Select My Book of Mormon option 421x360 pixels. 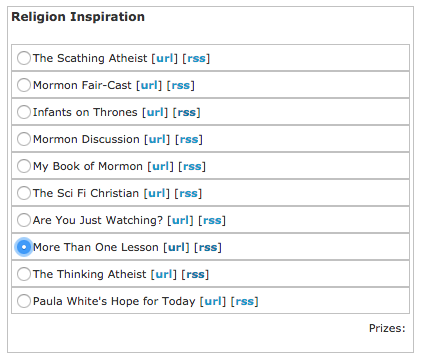(24, 166)
